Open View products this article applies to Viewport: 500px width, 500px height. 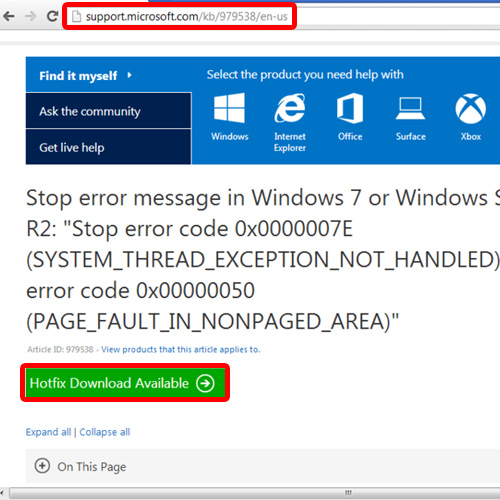pyautogui.click(x=181, y=349)
